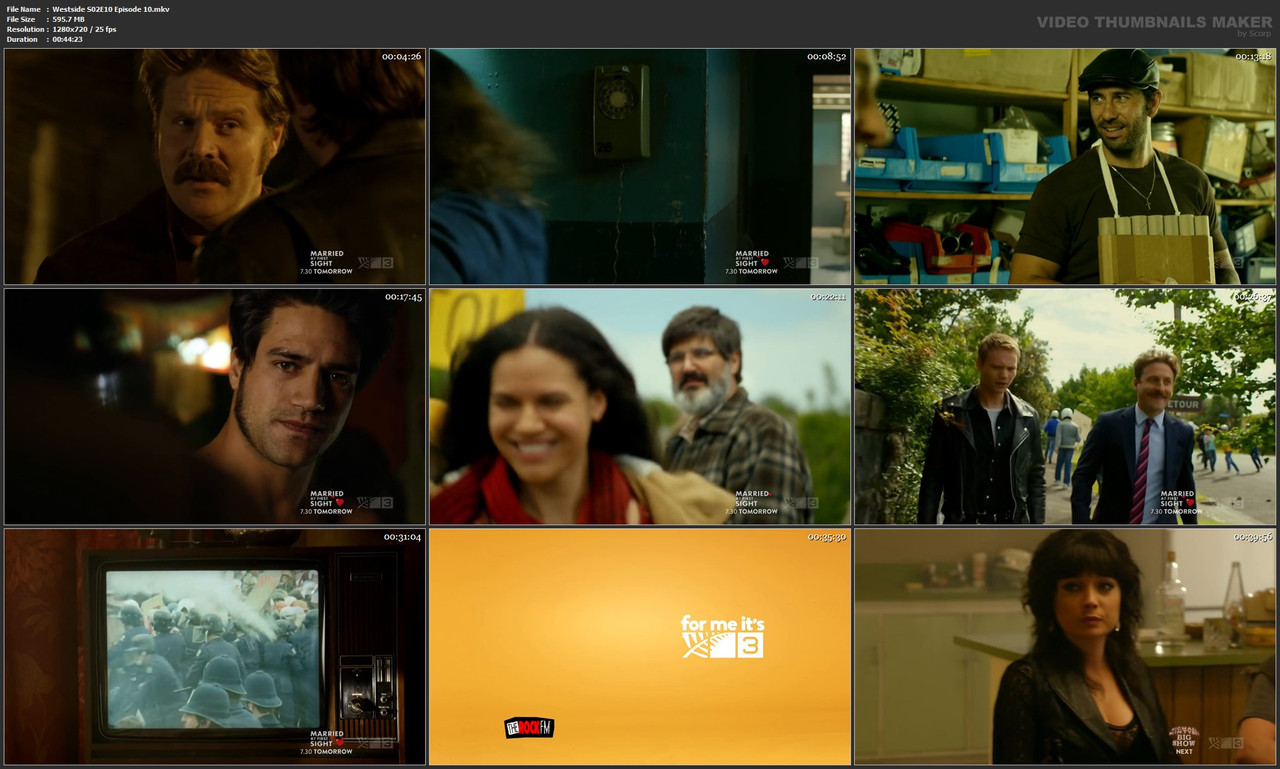1280x769 pixels.
Task: Select the shopkeeper in apron thumbnail
Action: [x=1065, y=167]
